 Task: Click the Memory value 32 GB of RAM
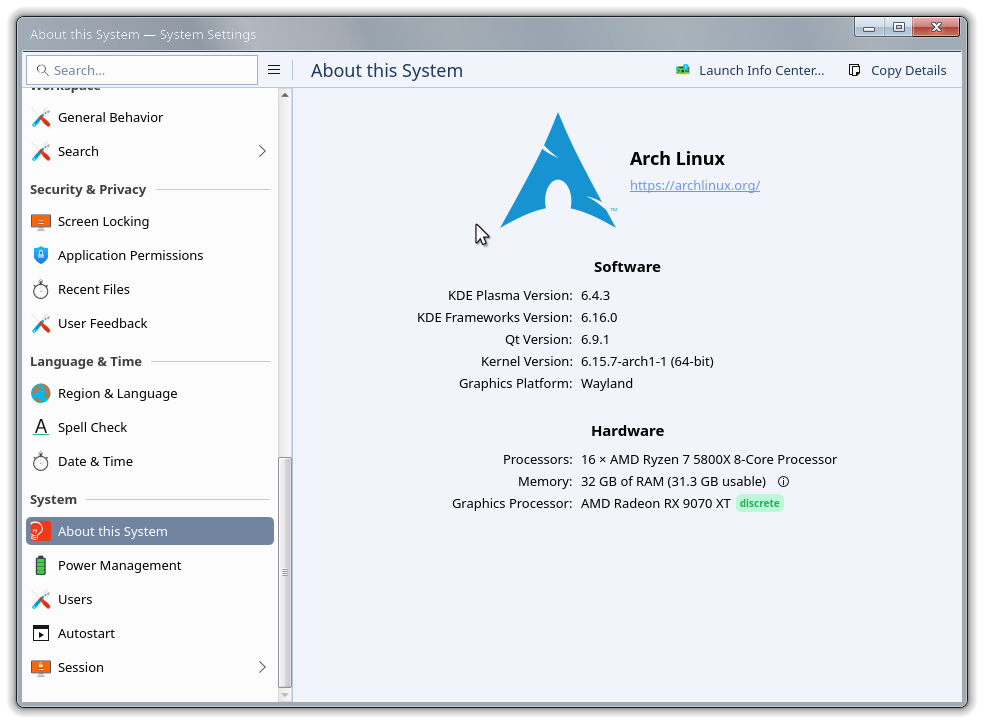coord(673,482)
